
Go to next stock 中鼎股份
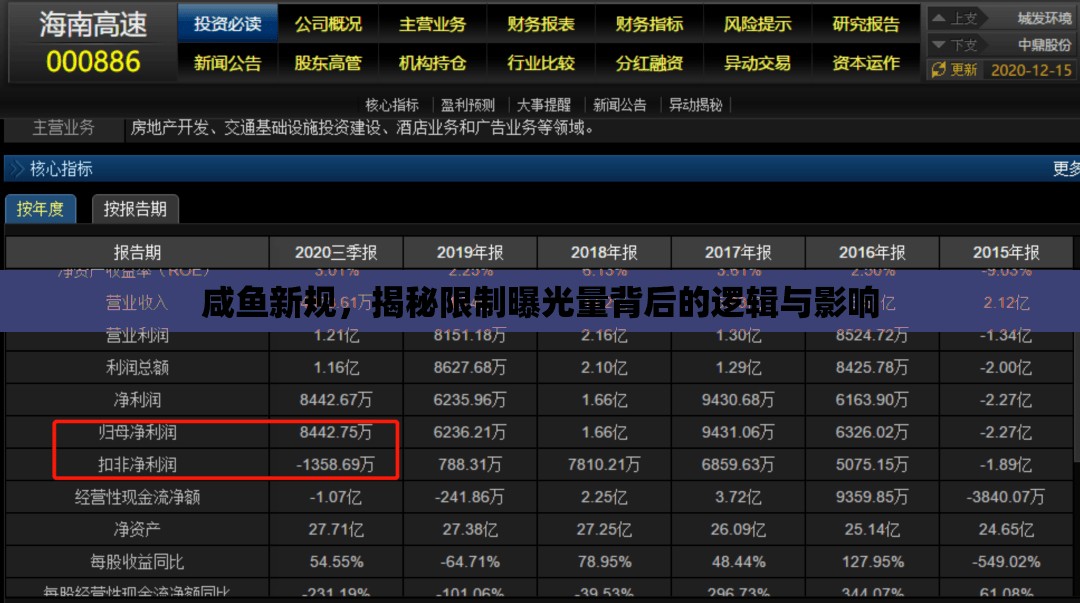click(x=1044, y=45)
